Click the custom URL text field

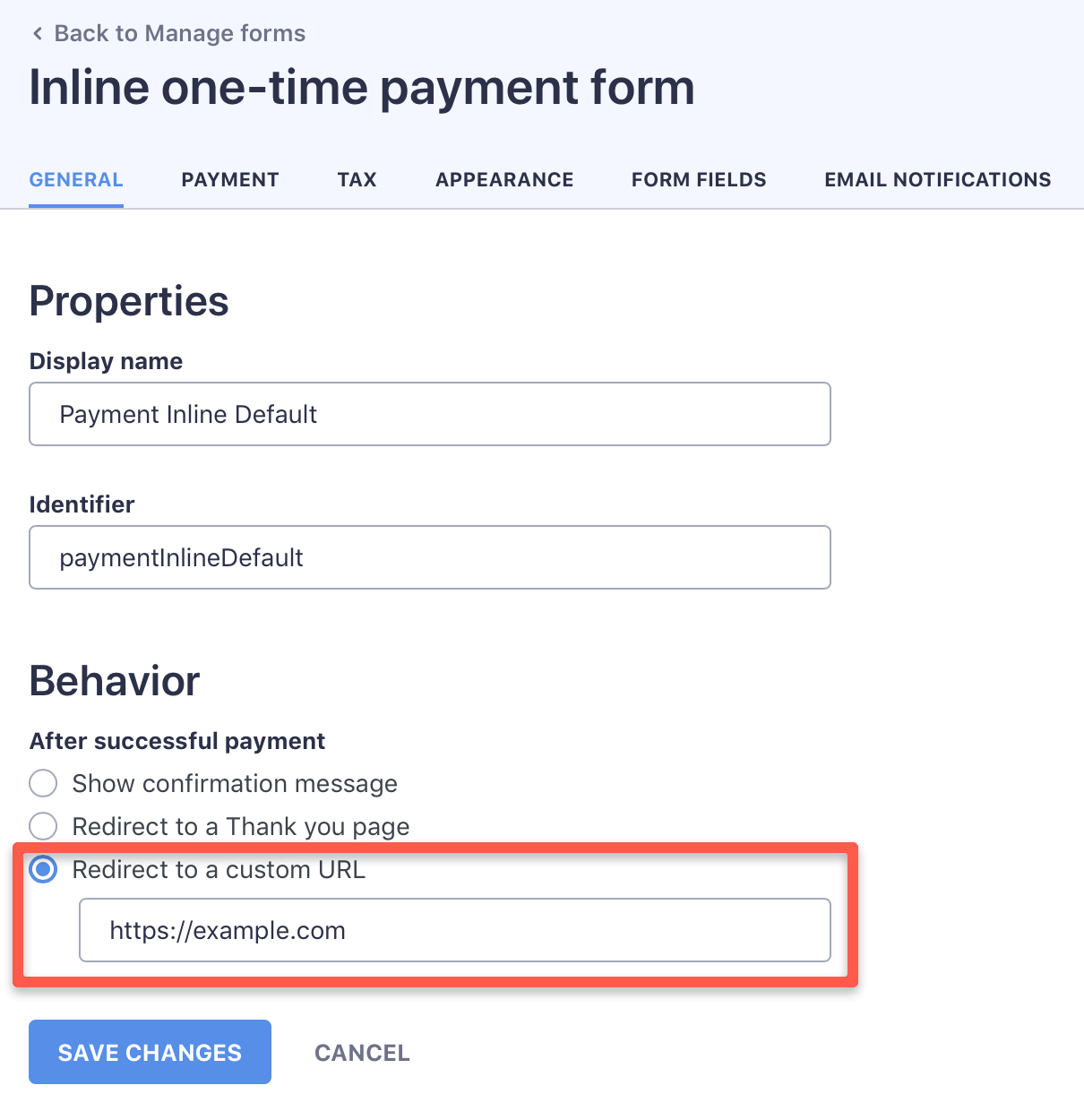pyautogui.click(x=455, y=930)
